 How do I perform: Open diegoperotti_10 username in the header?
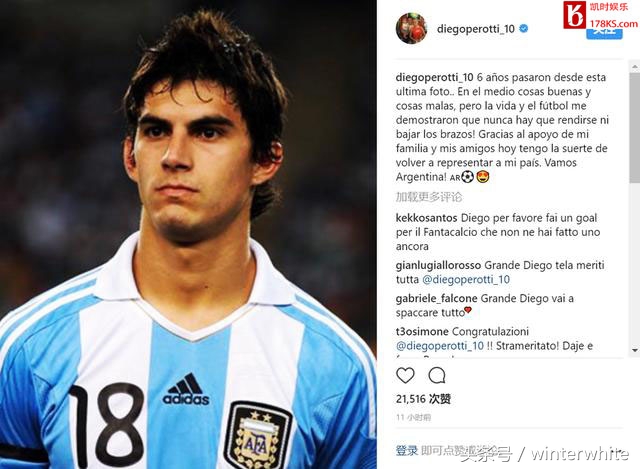pos(476,29)
